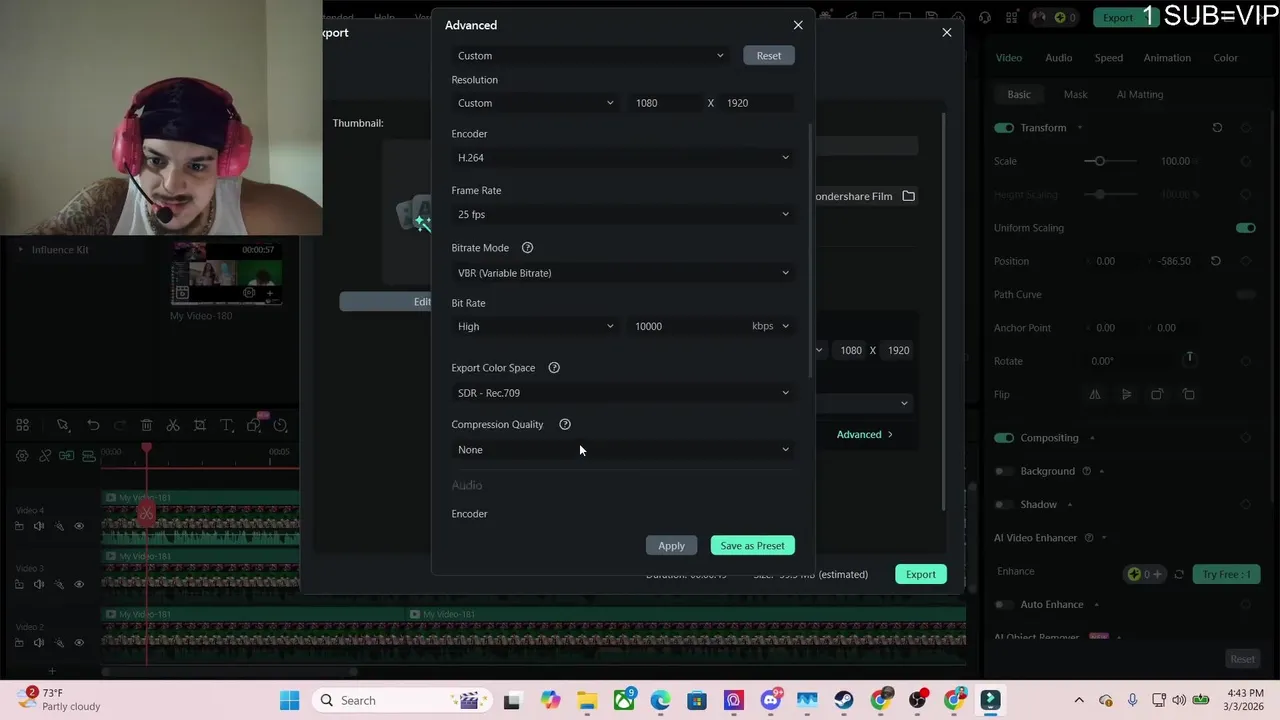Screen dimensions: 1280x720
Task: Mute the Video 3 track
Action: [39, 584]
